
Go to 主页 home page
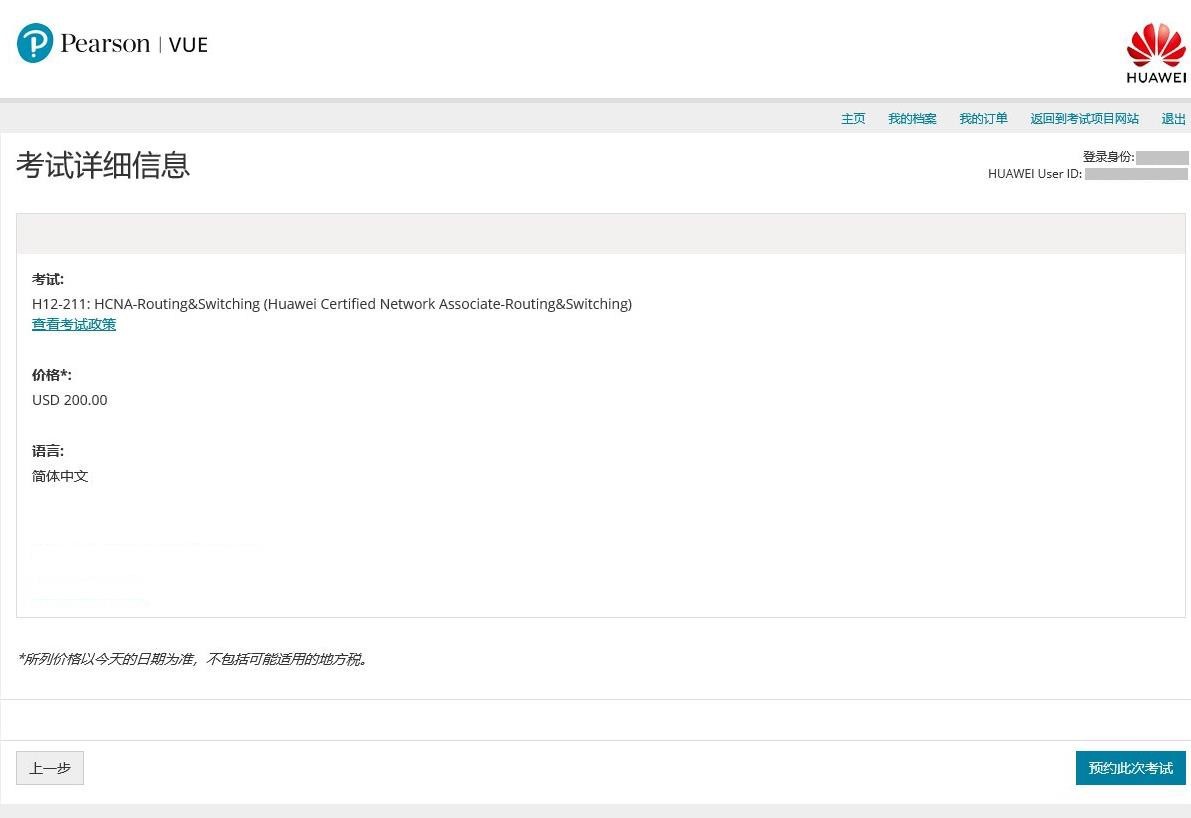coord(853,118)
